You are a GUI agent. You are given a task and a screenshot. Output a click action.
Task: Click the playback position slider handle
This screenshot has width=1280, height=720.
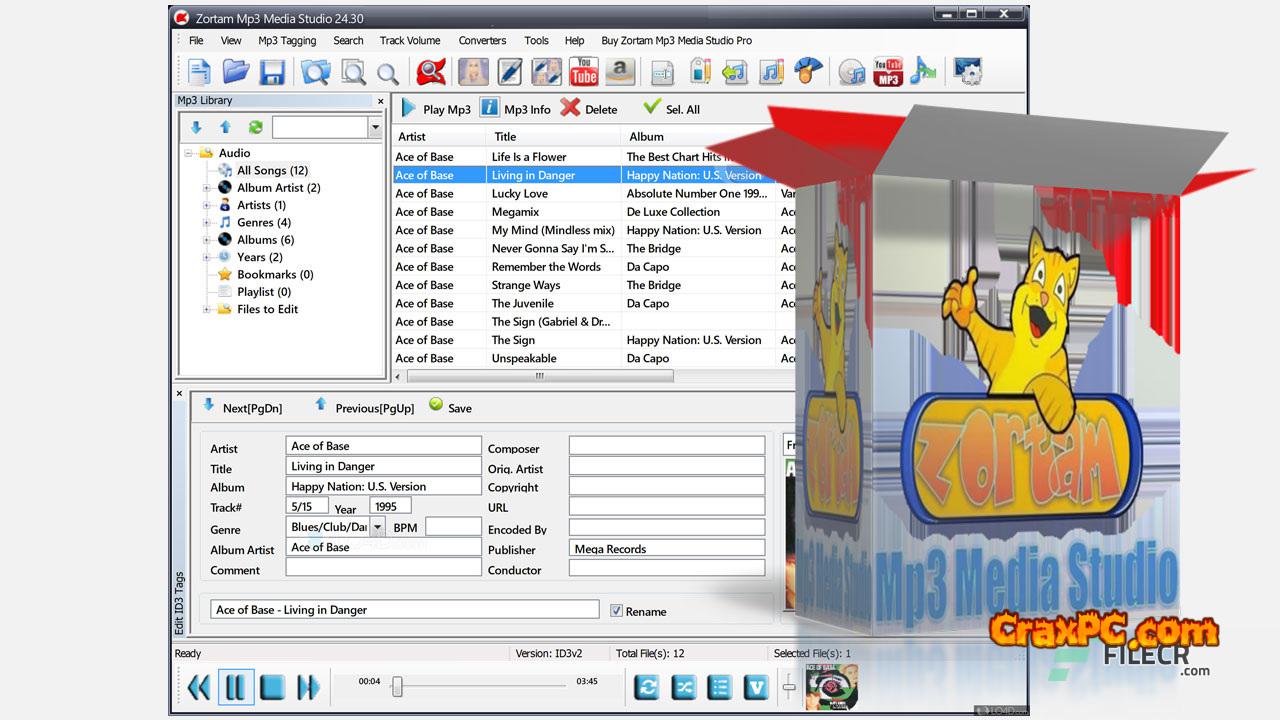point(397,686)
